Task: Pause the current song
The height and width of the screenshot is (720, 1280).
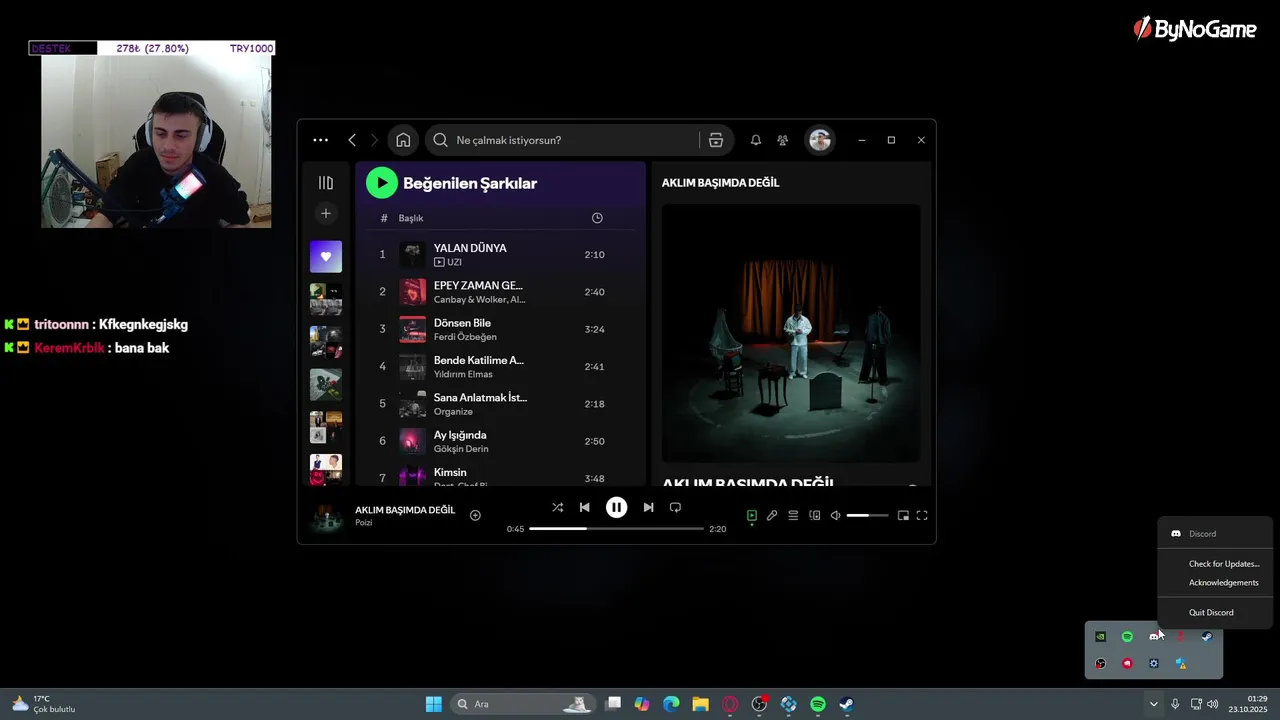Action: coord(616,508)
